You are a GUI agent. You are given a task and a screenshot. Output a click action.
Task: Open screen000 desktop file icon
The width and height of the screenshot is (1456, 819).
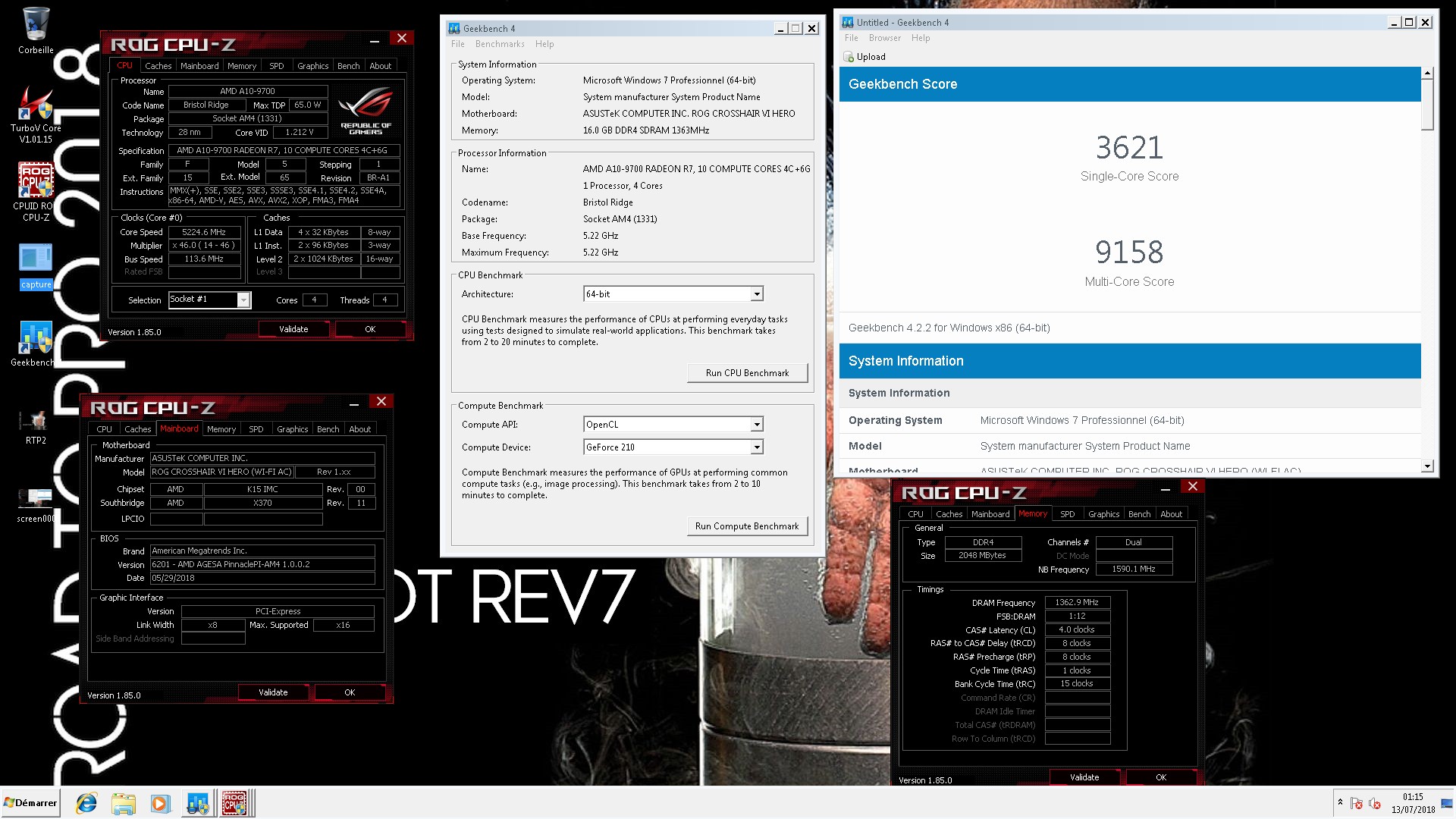(36, 506)
